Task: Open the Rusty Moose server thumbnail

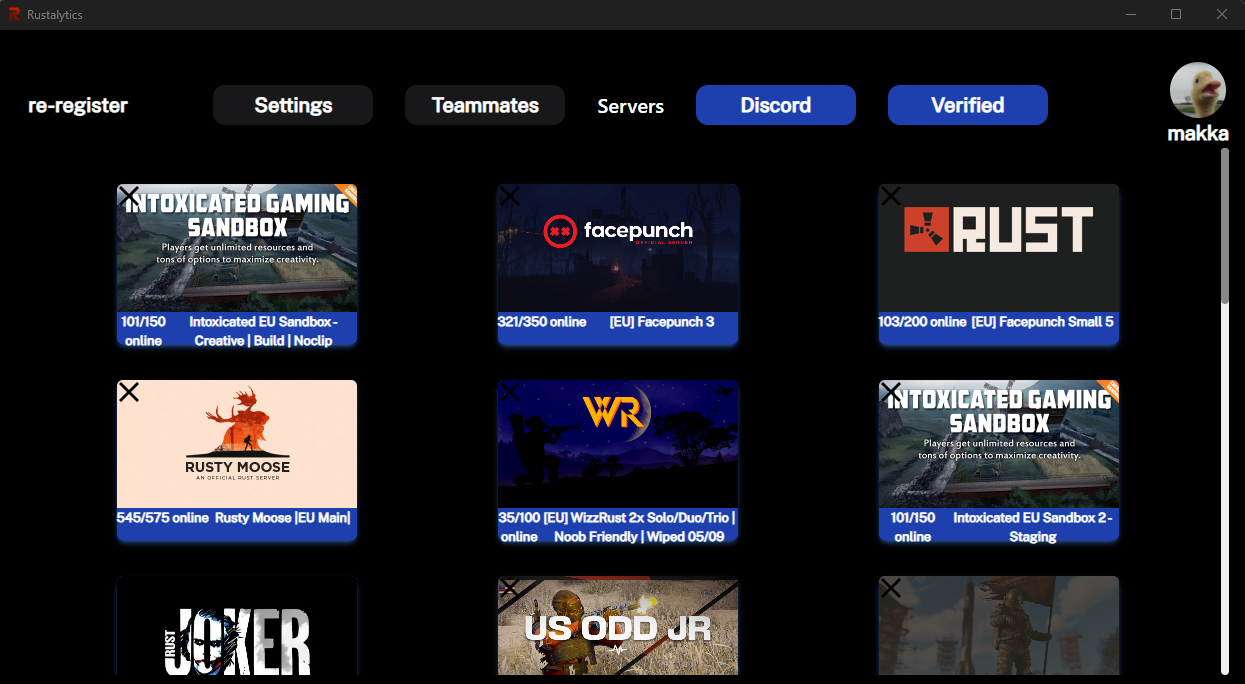Action: [237, 445]
